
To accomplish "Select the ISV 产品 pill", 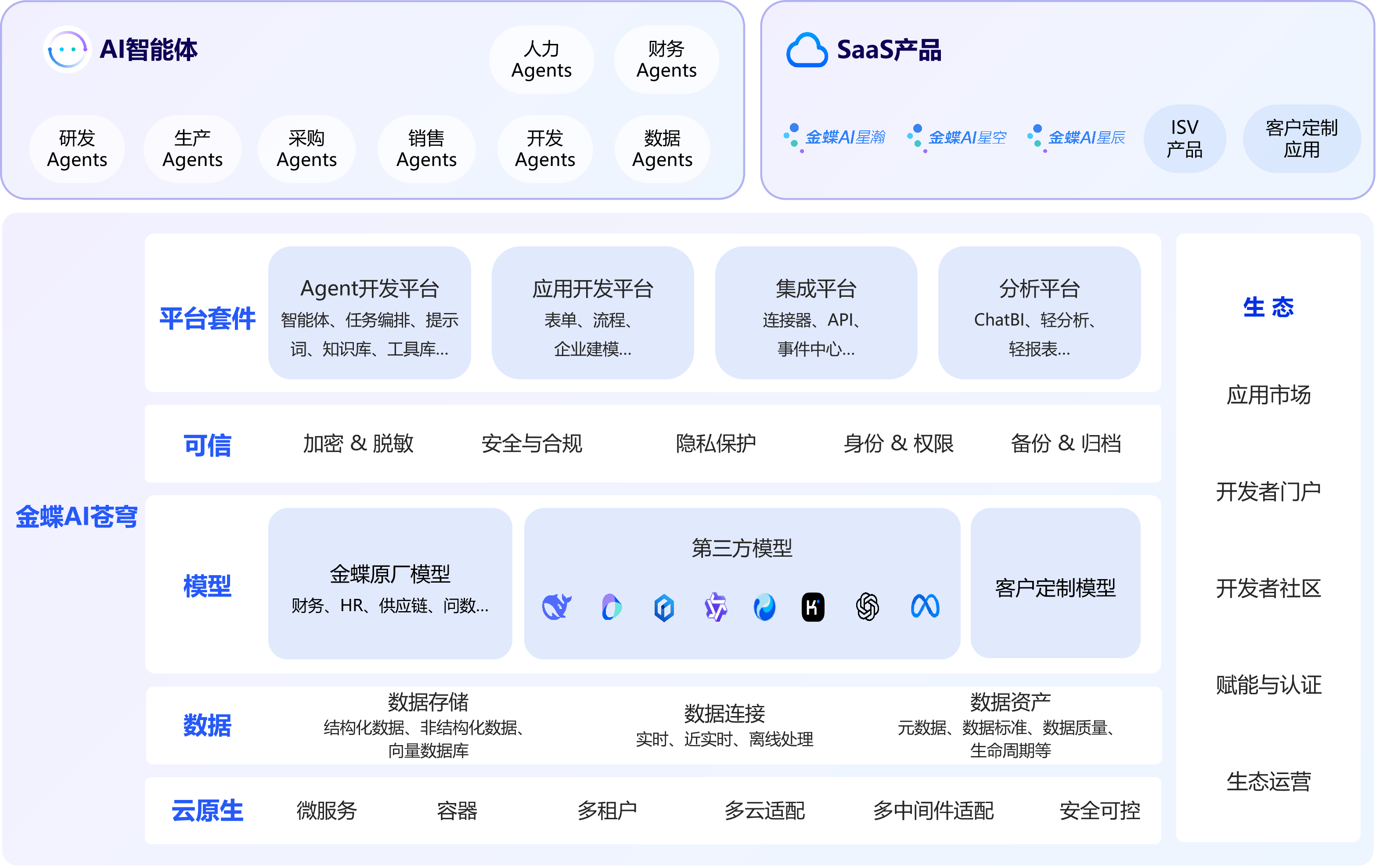I will [1185, 138].
